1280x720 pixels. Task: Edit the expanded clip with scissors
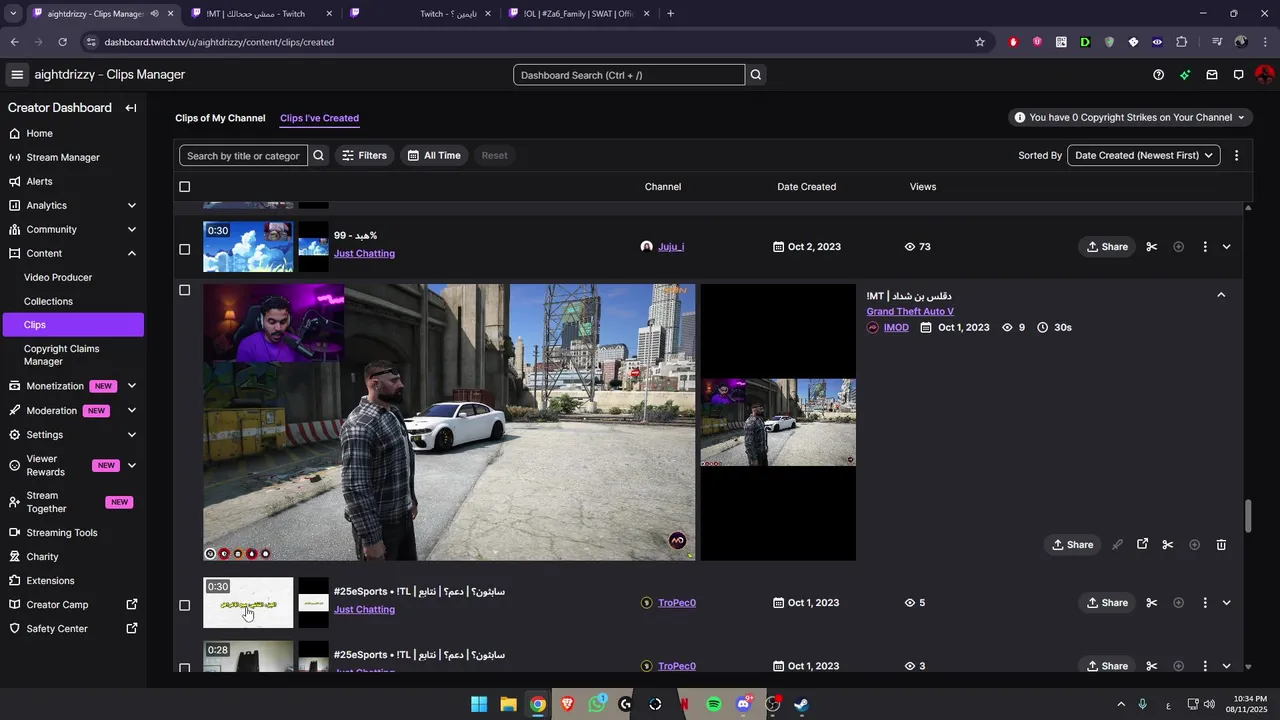1168,545
